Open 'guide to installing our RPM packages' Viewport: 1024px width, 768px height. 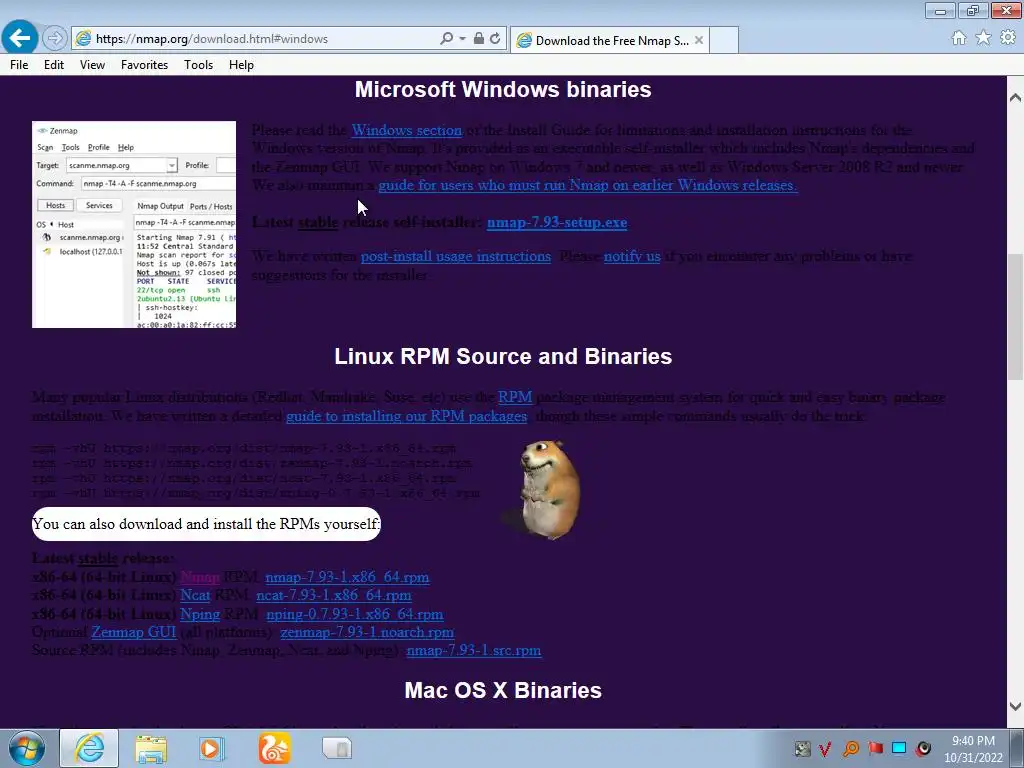pyautogui.click(x=406, y=416)
